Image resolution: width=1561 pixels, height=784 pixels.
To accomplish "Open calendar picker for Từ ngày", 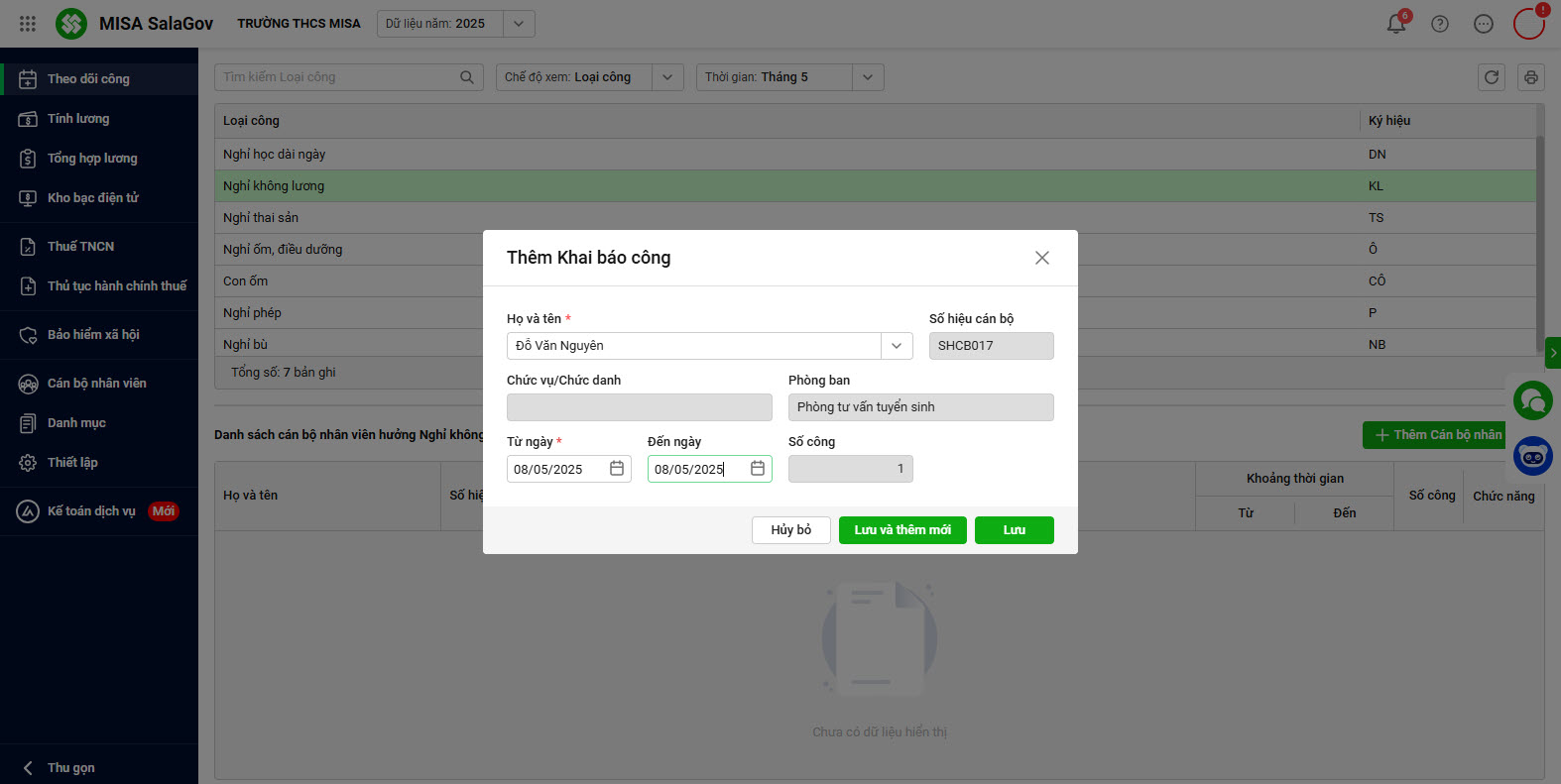I will pos(617,469).
